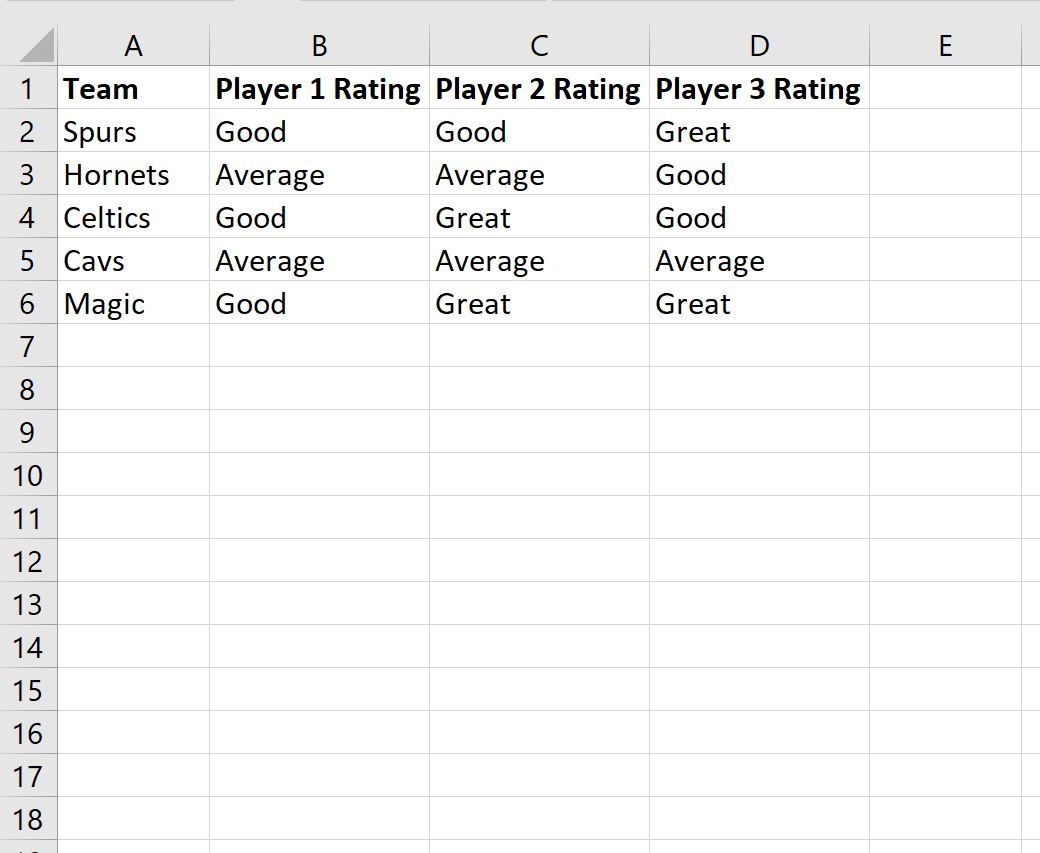Select row 1 header
This screenshot has height=853, width=1040.
pyautogui.click(x=28, y=89)
